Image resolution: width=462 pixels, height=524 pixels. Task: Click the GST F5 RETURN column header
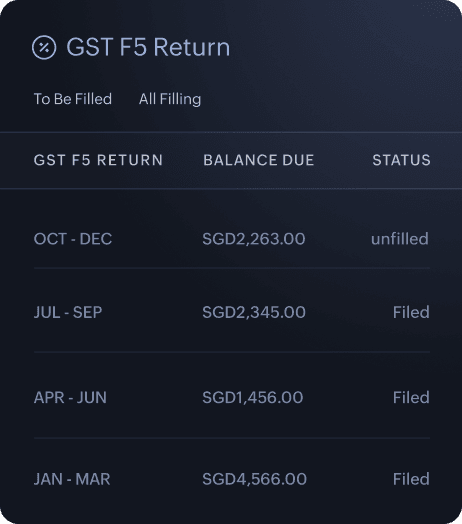tap(98, 160)
